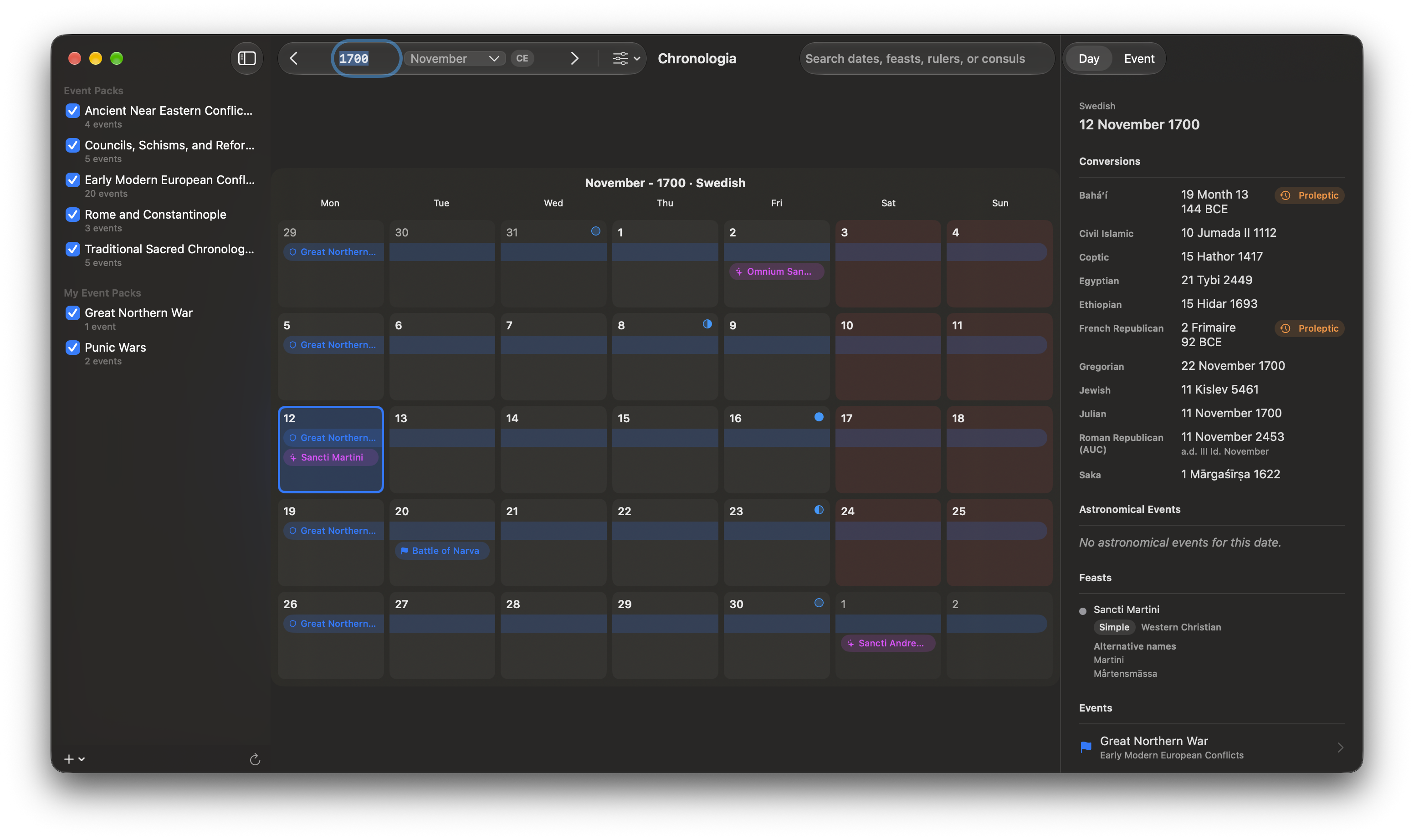Viewport: 1414px width, 840px height.
Task: Click Saka conversion 1 Mārgaśīrṣa 1622
Action: (x=1230, y=474)
